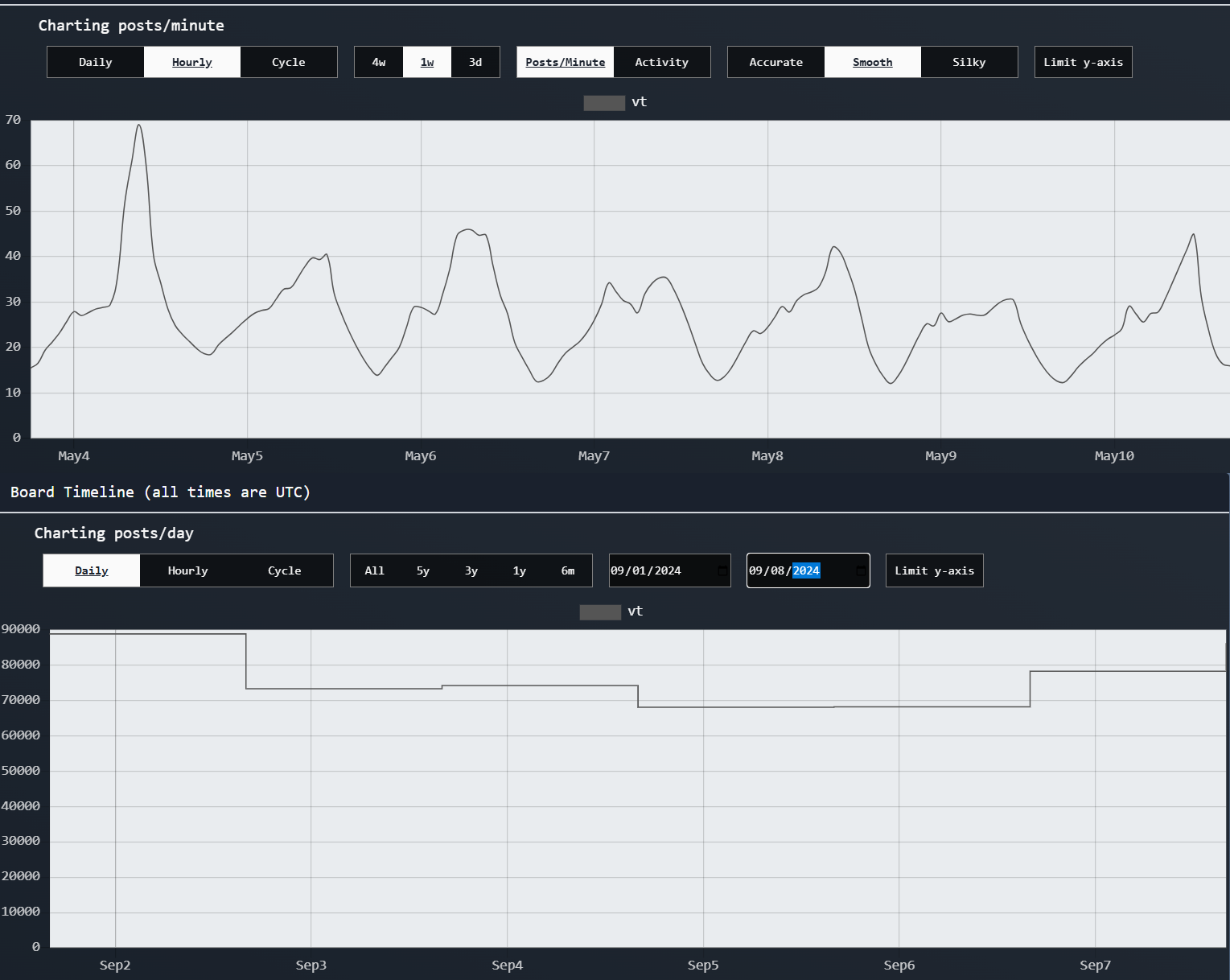Choose the All time range
Viewport: 1230px width, 980px height.
tap(375, 570)
